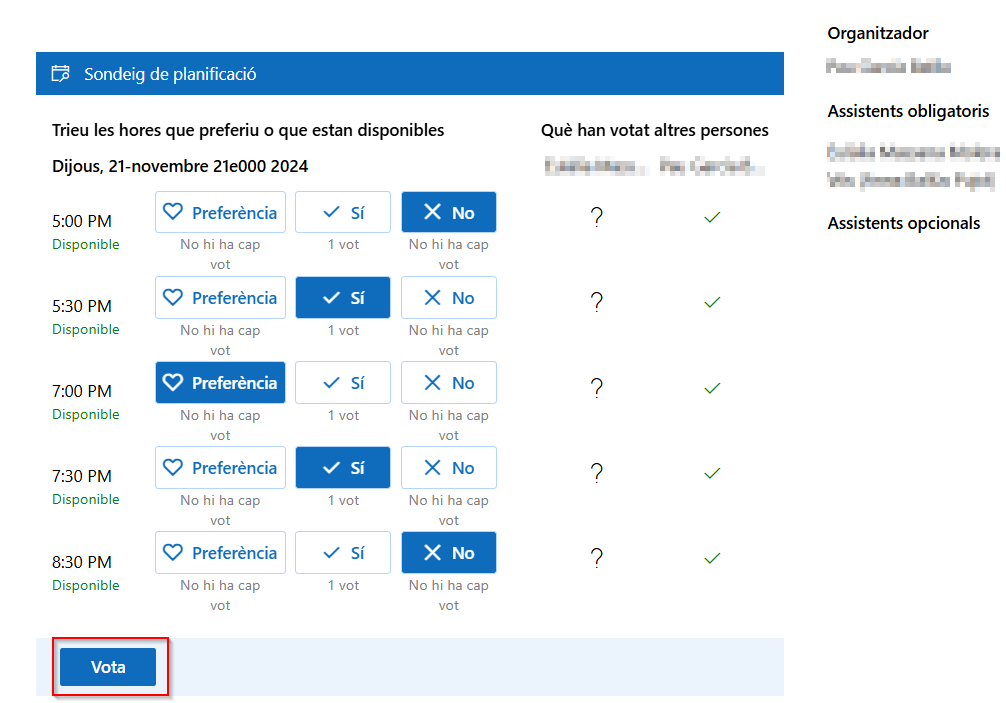Image resolution: width=1006 pixels, height=703 pixels.
Task: Click the green checkmark beside 8:30 PM
Action: [712, 558]
